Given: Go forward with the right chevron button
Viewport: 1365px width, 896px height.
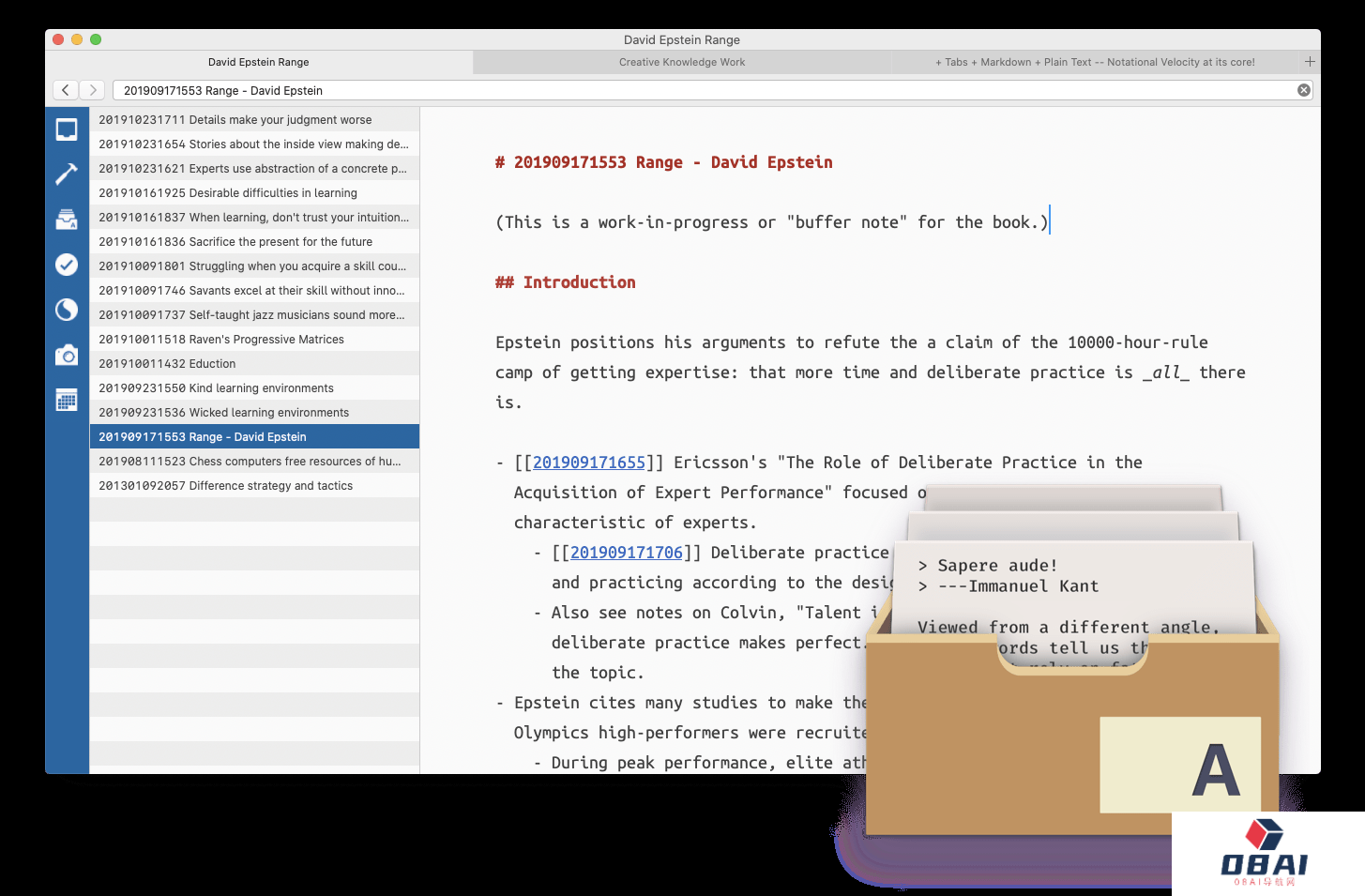Looking at the screenshot, I should [92, 90].
